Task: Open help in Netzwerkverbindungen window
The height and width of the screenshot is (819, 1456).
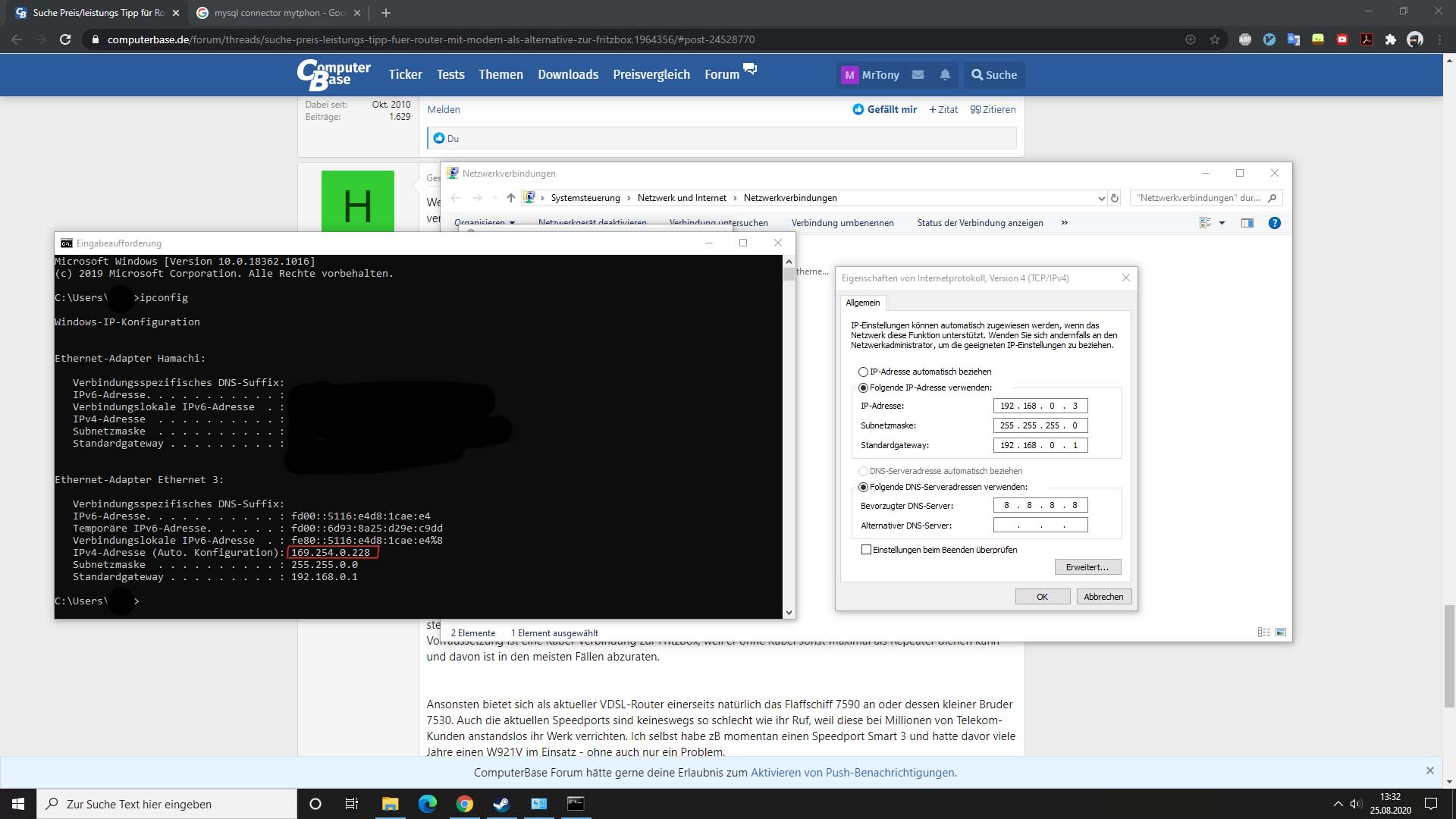Action: (x=1275, y=223)
